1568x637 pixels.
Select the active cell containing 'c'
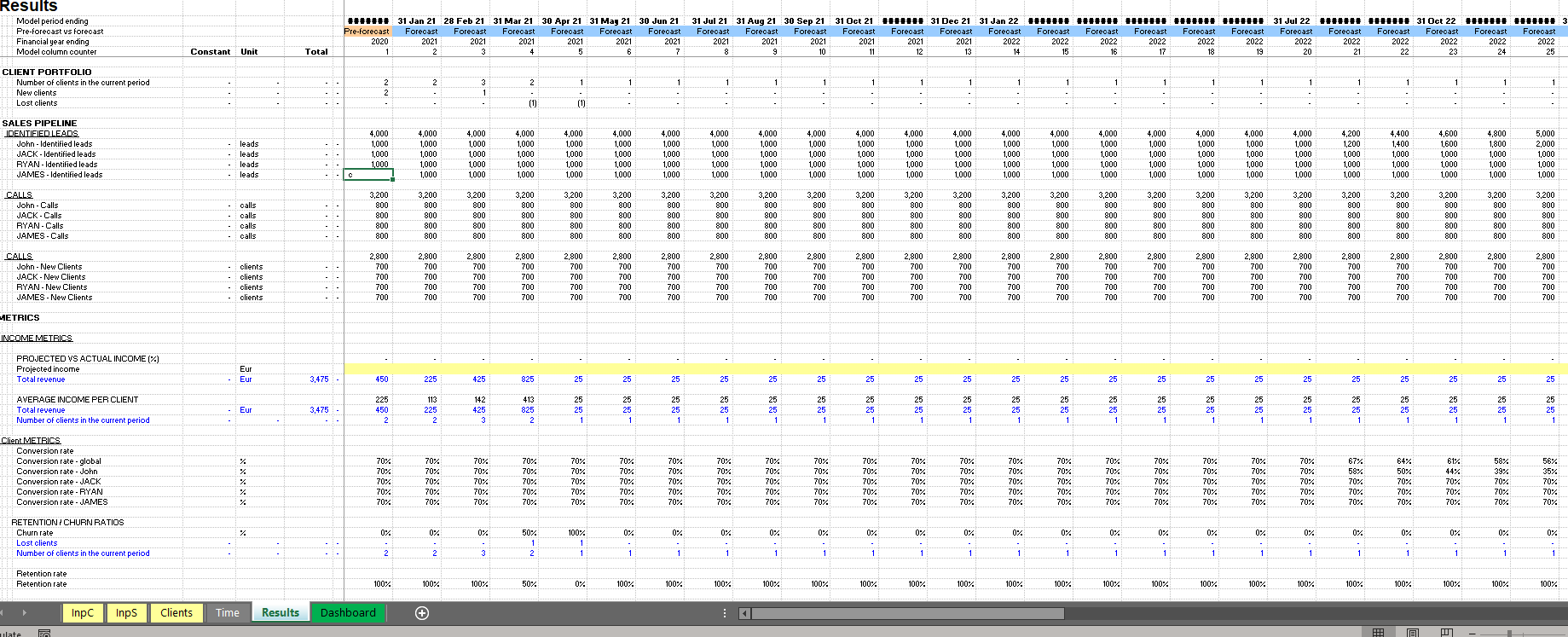(x=368, y=175)
